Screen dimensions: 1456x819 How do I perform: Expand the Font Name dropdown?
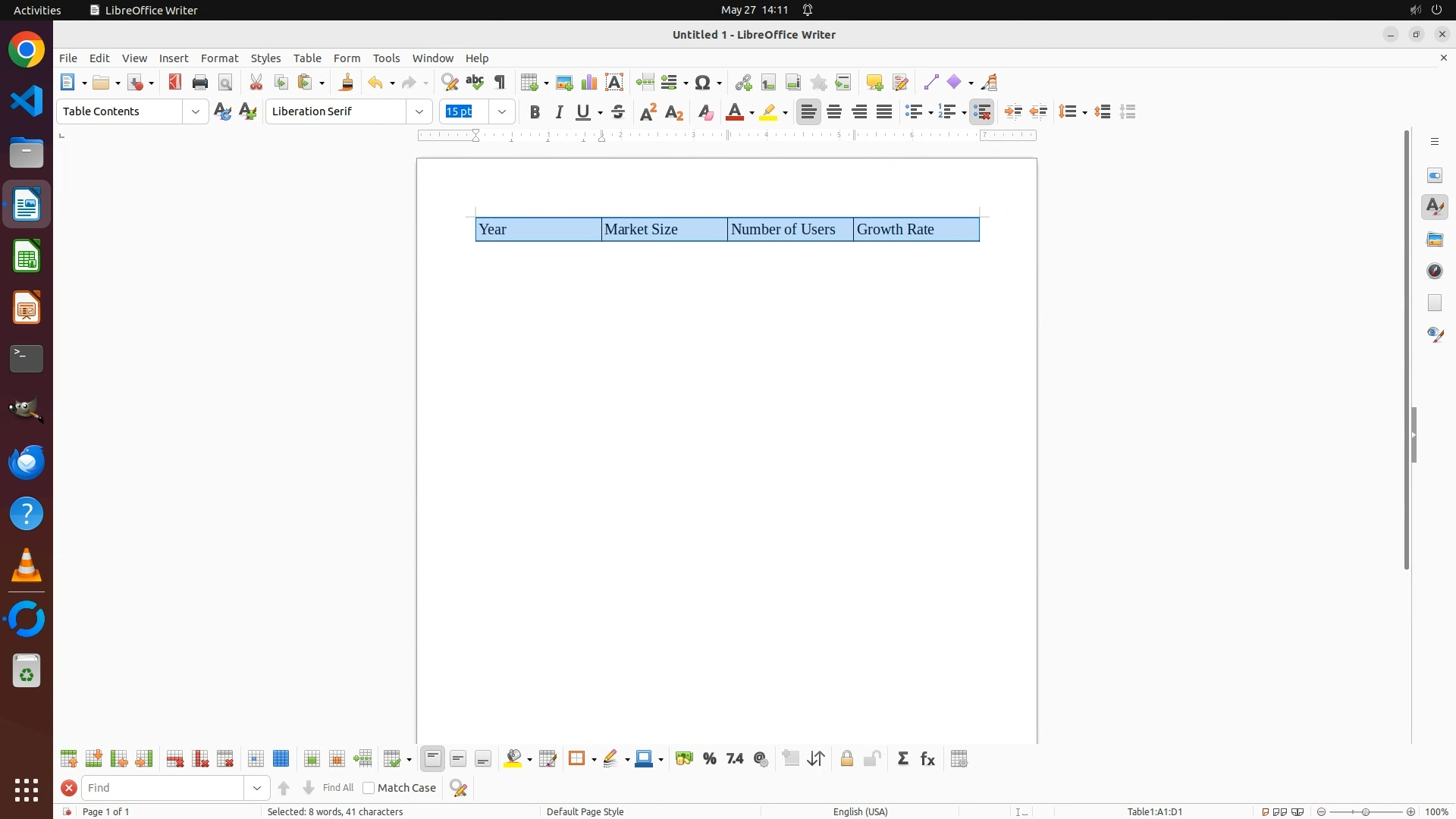click(419, 112)
